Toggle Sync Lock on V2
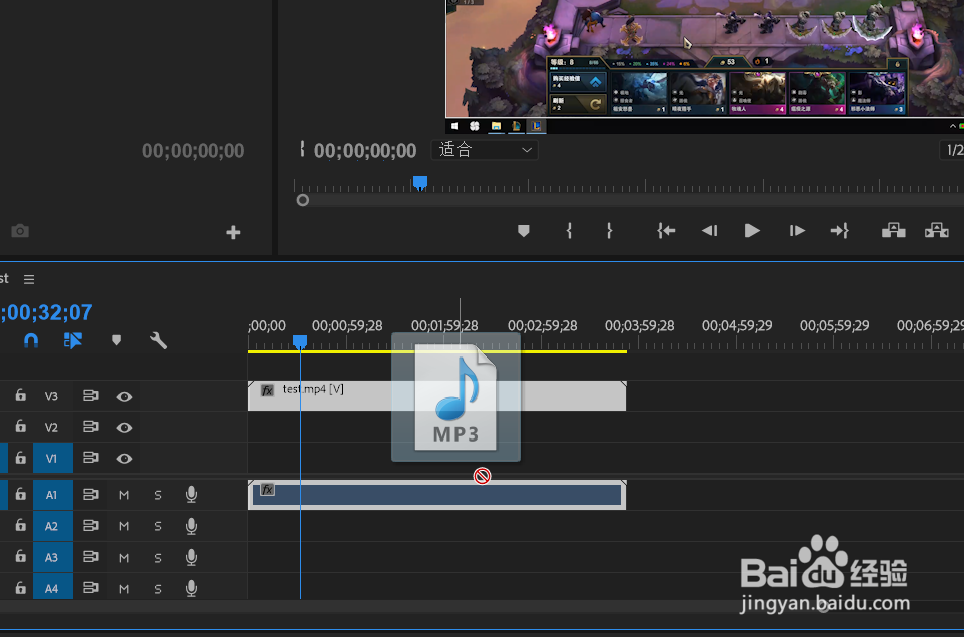964x637 pixels. (90, 426)
